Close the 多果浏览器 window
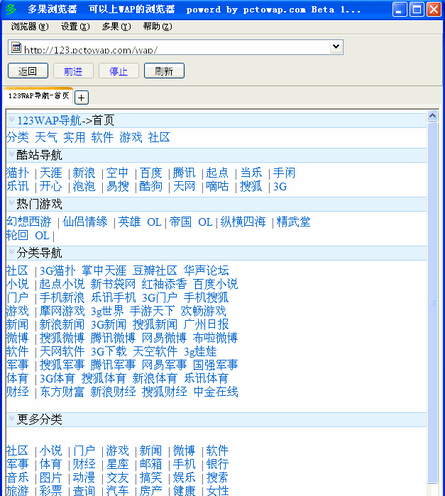 pyautogui.click(x=434, y=9)
